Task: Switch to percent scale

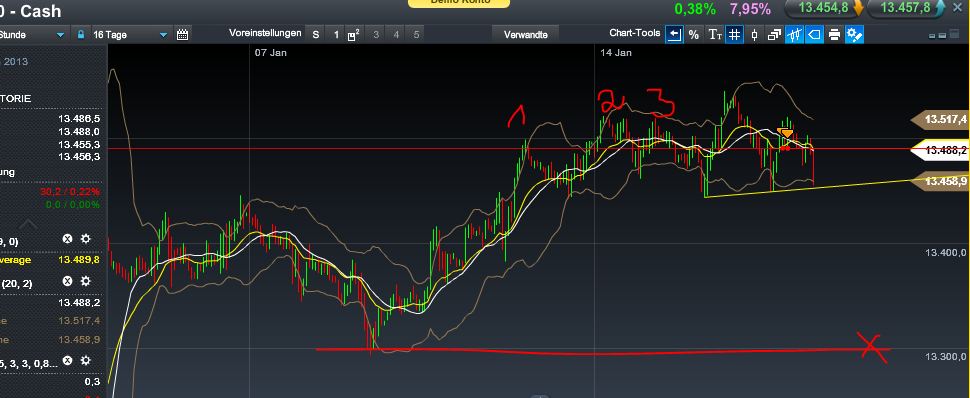Action: point(693,35)
